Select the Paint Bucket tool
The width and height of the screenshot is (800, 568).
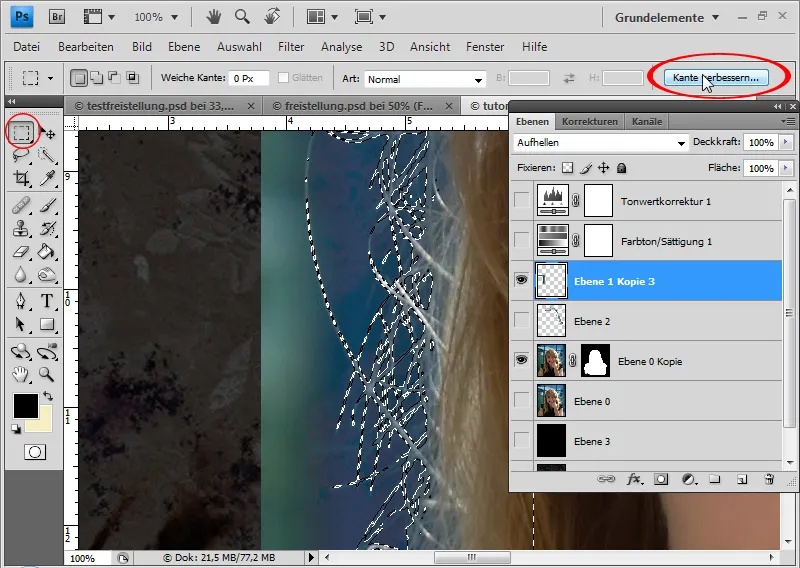(47, 251)
